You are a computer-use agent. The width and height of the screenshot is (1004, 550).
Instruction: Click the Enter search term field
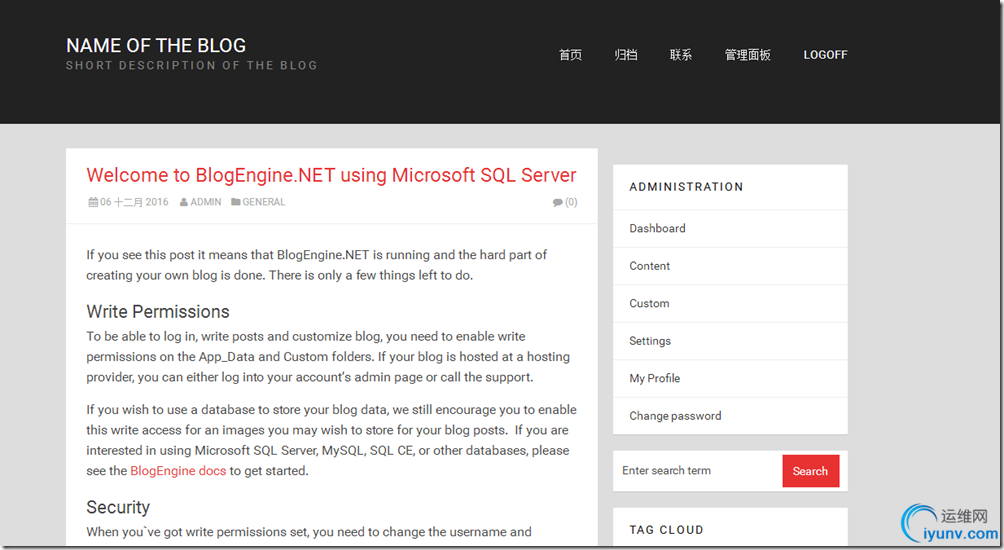tap(699, 471)
